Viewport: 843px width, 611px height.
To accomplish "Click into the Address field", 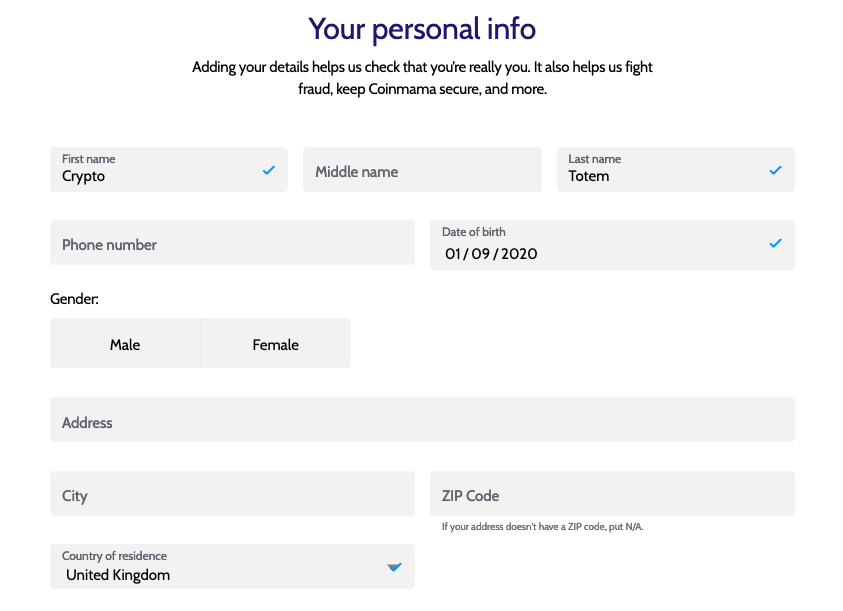I will (423, 420).
